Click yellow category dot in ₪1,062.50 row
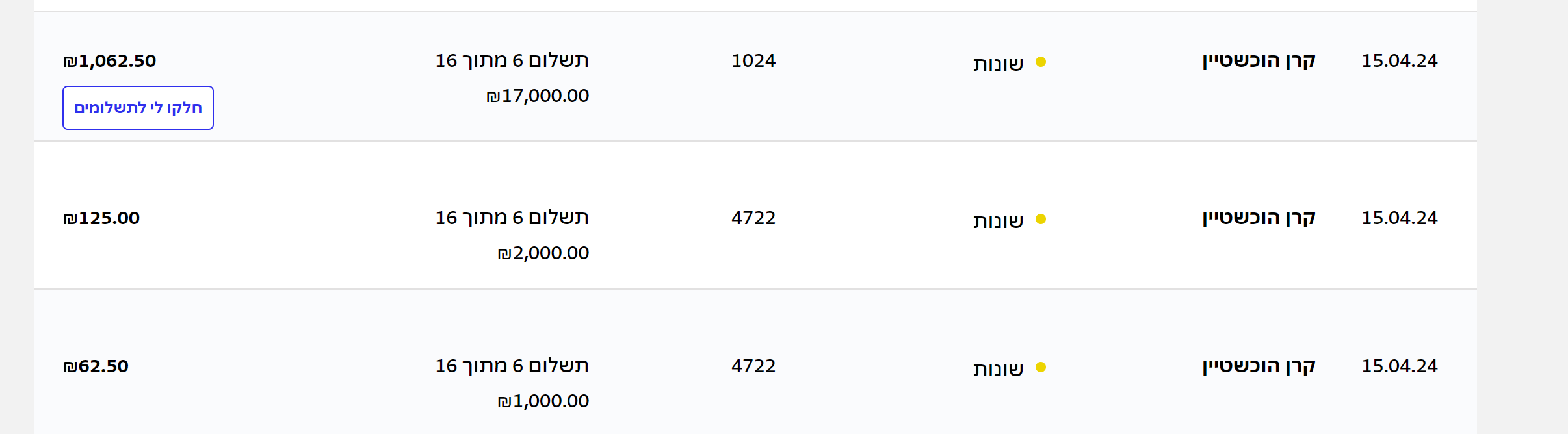This screenshot has height=434, width=1568. [1041, 62]
